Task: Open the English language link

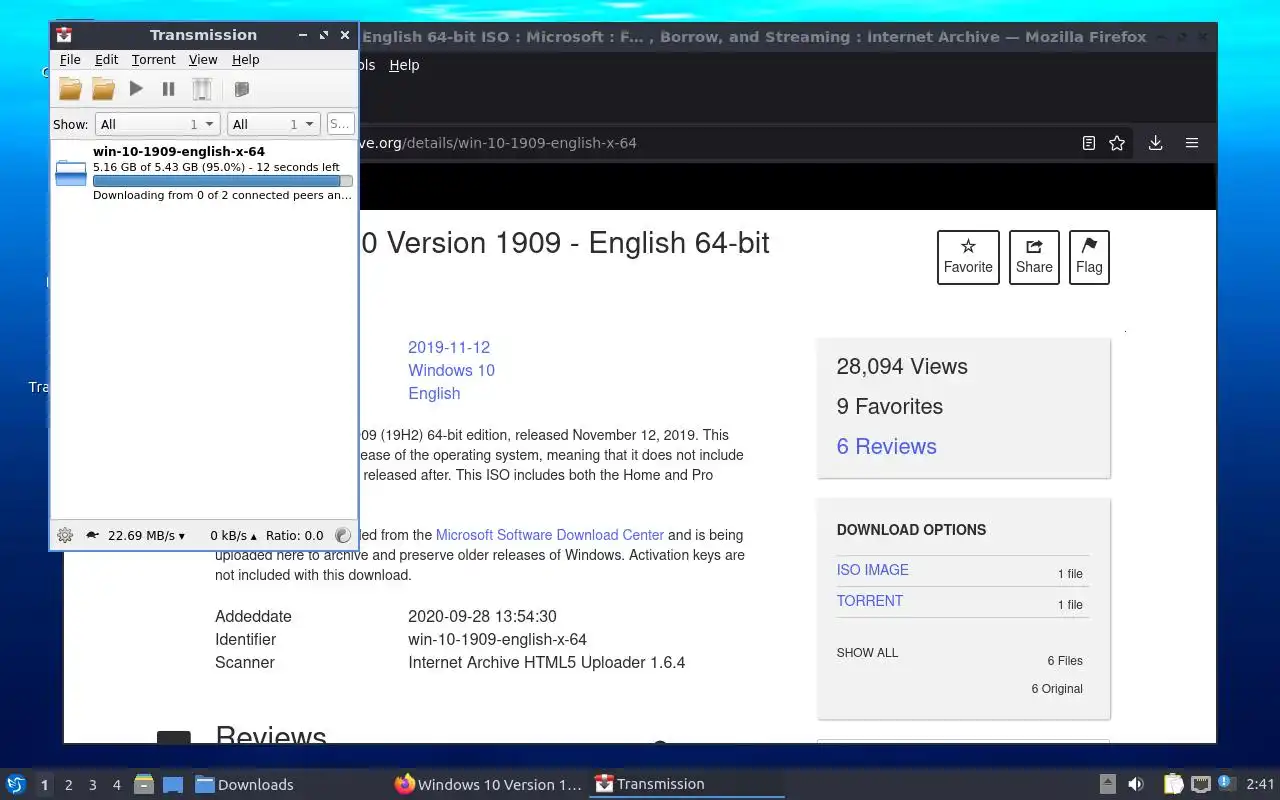Action: [x=434, y=393]
